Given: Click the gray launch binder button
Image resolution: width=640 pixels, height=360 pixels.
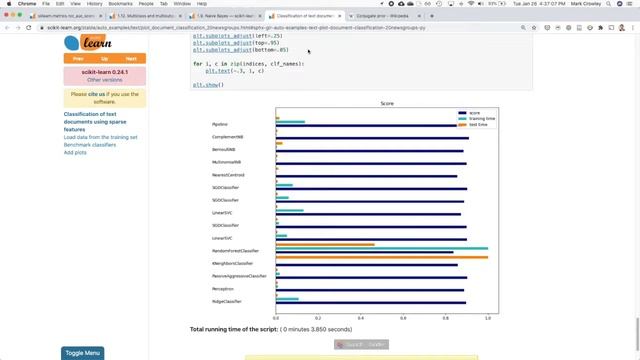Looking at the screenshot, I should point(361,344).
